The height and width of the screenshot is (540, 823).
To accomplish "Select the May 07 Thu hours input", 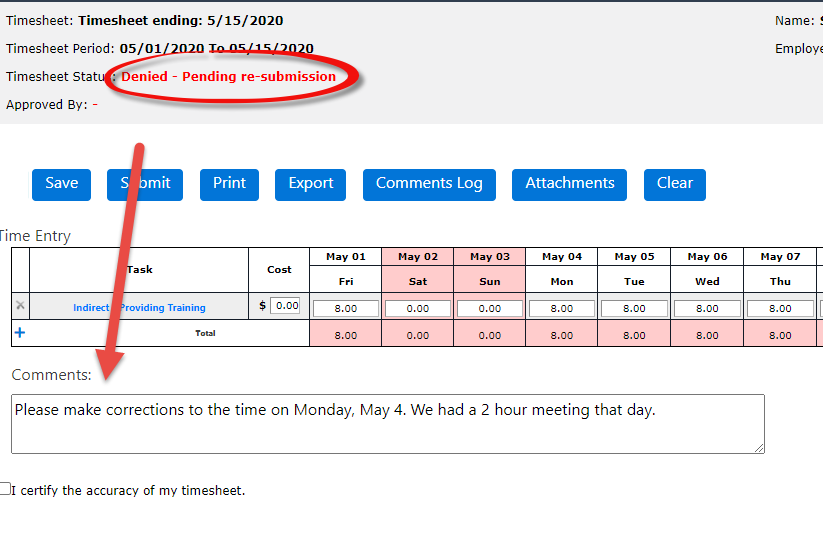I will pos(780,309).
